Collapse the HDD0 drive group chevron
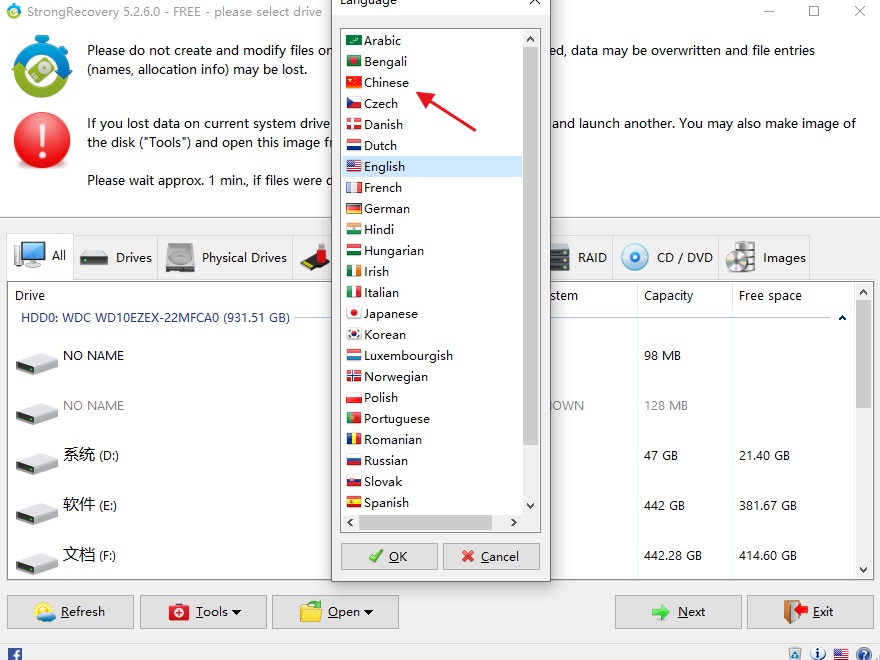 point(842,318)
